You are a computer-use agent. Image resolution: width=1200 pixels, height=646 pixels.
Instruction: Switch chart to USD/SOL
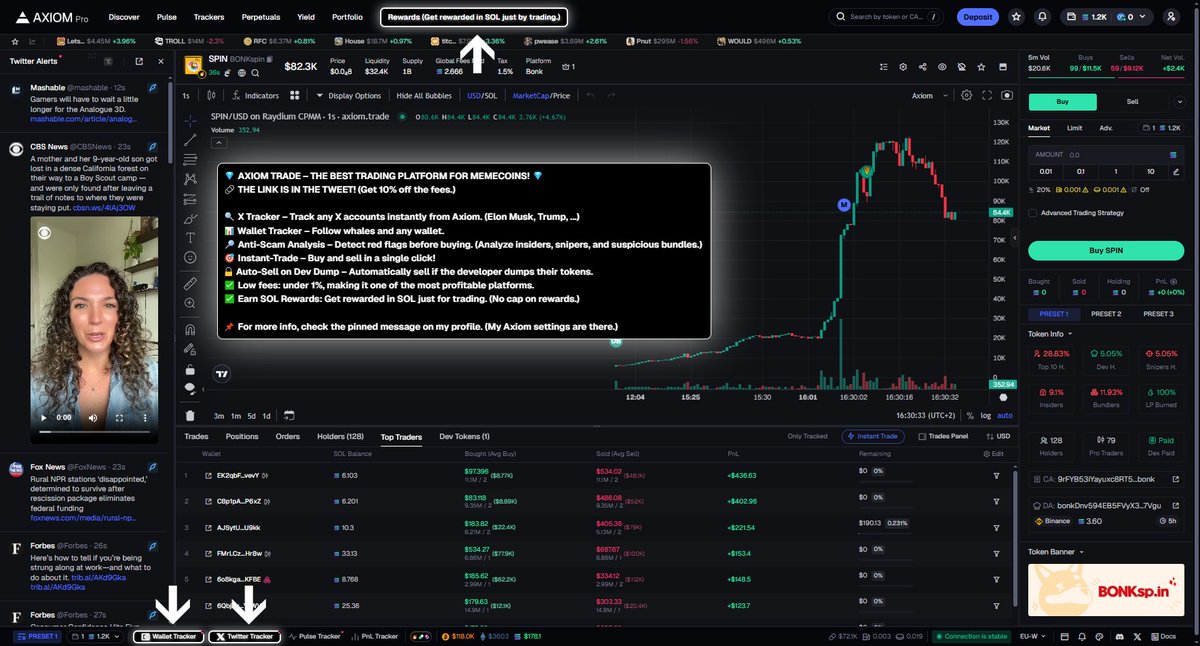tap(482, 96)
